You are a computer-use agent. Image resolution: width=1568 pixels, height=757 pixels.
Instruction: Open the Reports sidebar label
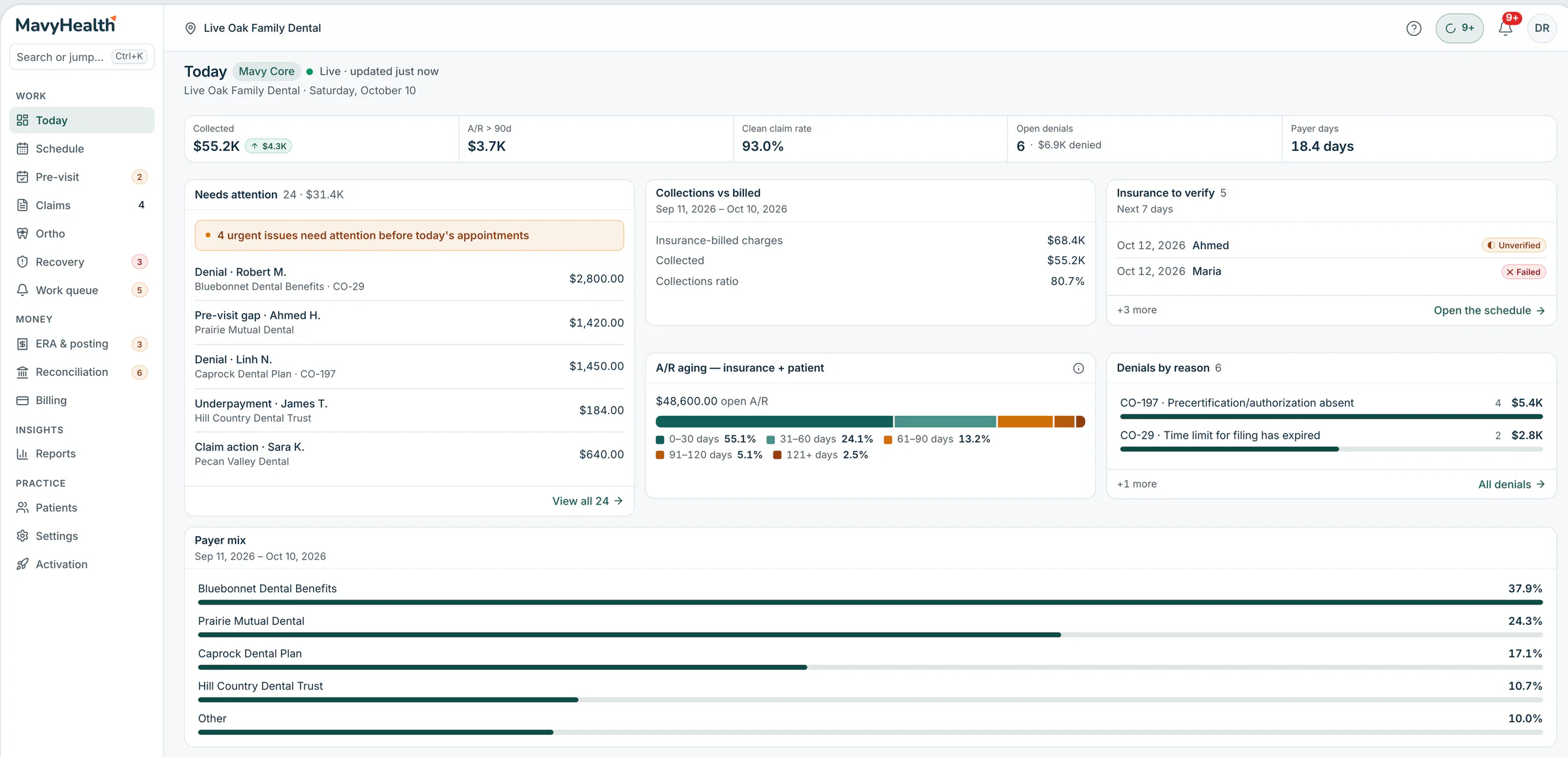[x=56, y=454]
